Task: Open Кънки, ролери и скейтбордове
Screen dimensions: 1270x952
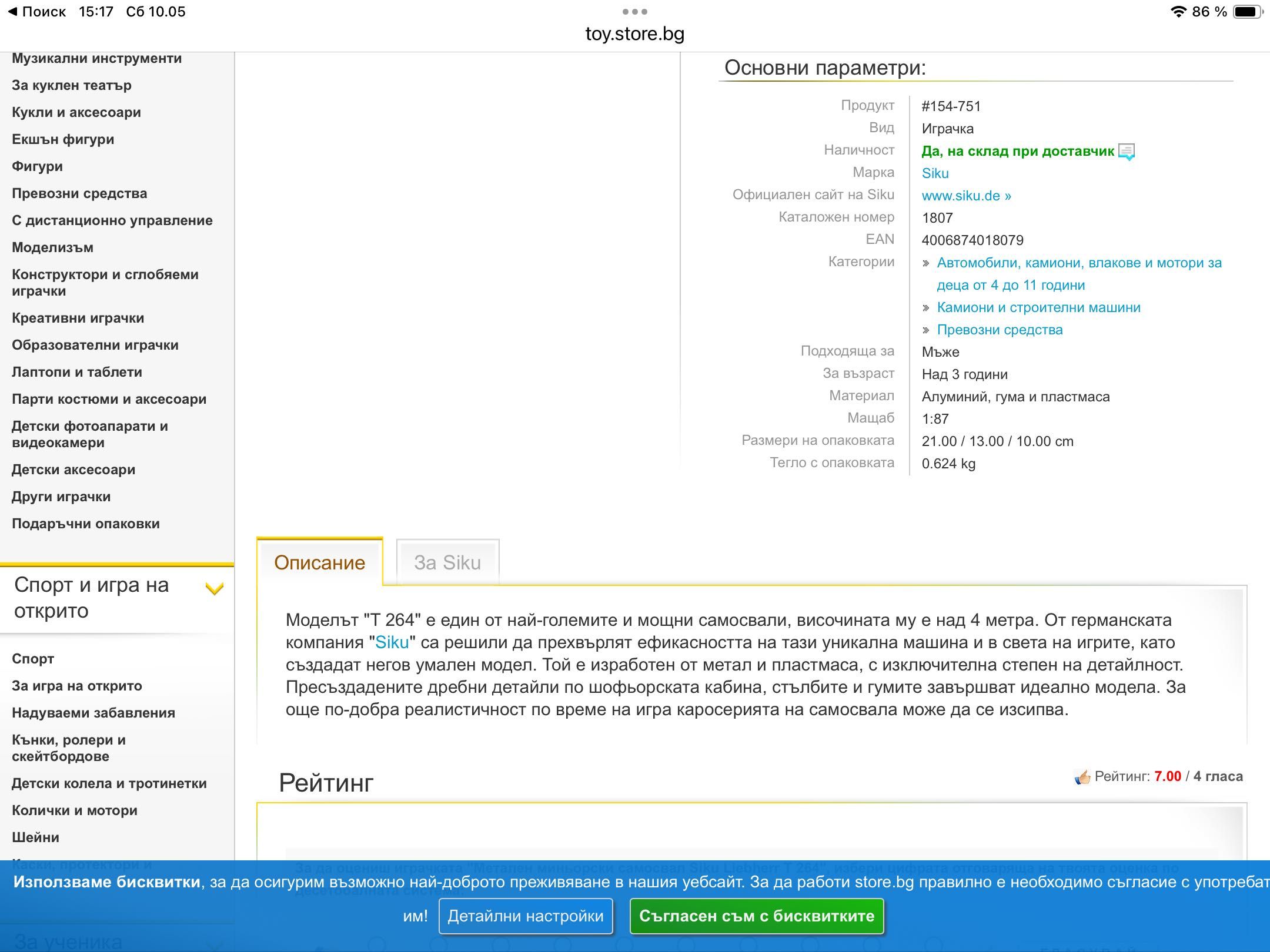Action: coord(69,748)
